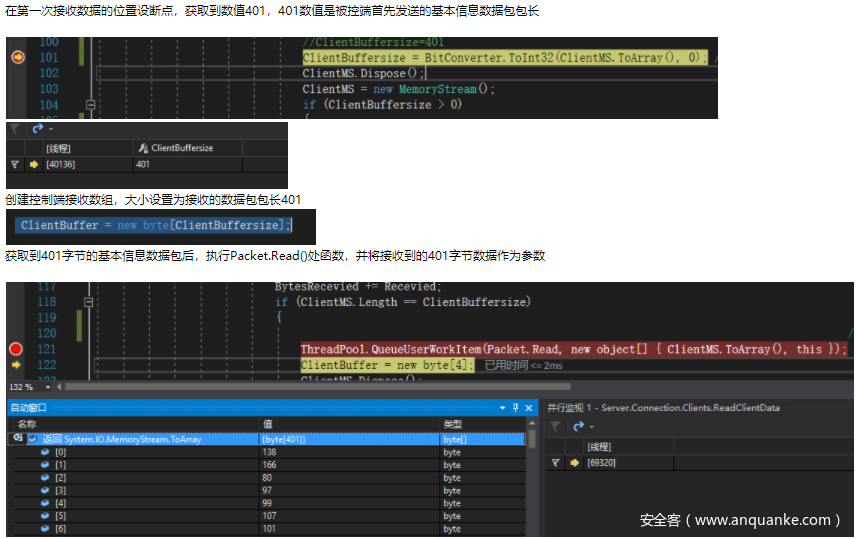Screen dimensions: 856x539
Task: Open the Autos window options dropdown arrow
Action: (502, 408)
